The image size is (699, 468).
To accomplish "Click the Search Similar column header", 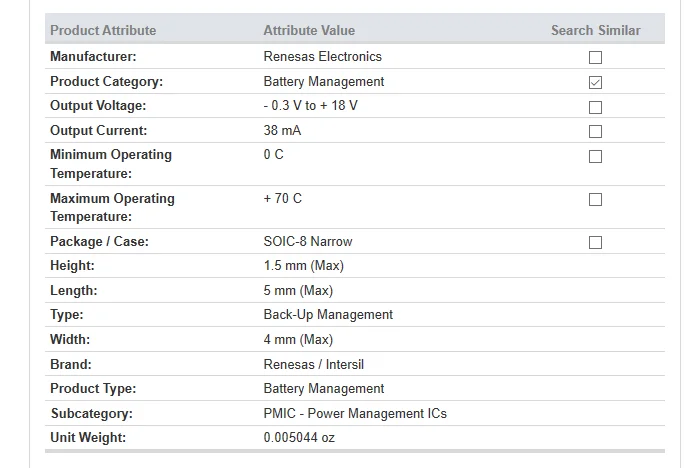I will pyautogui.click(x=596, y=30).
